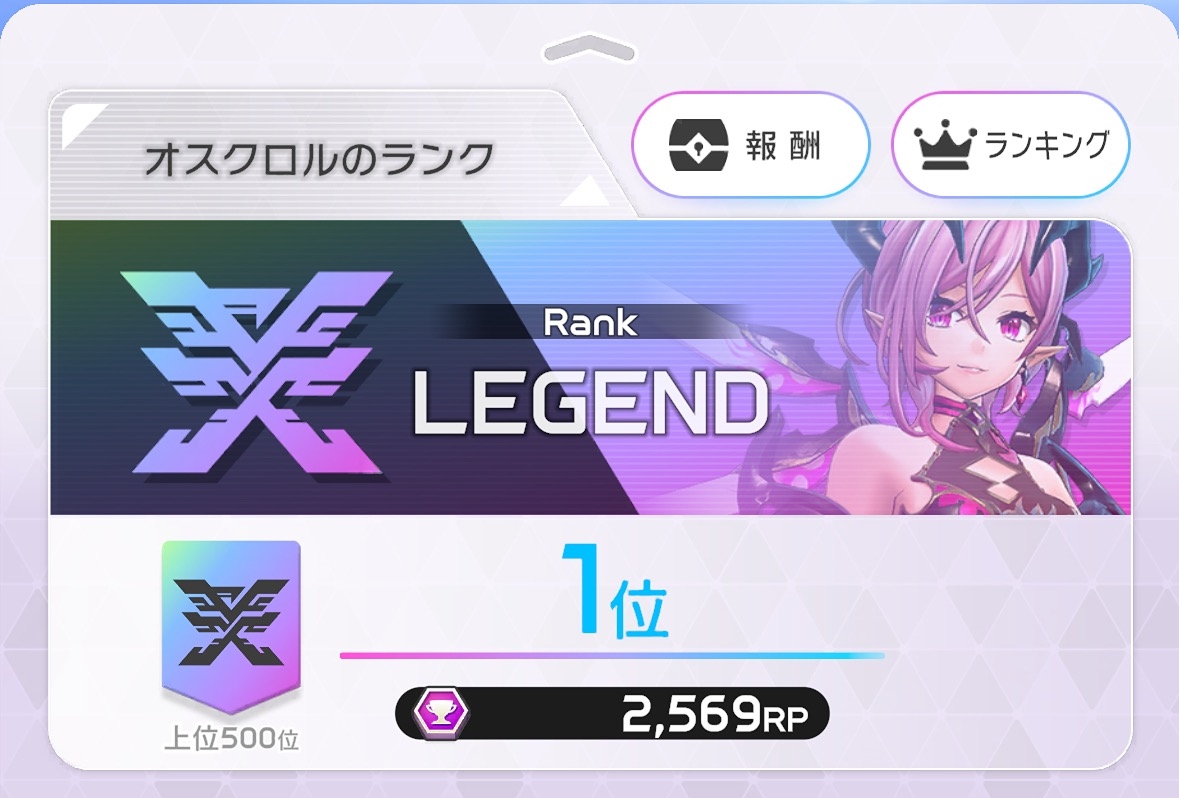Click the pink-blue gradient progress line
The width and height of the screenshot is (1179, 798).
612,656
